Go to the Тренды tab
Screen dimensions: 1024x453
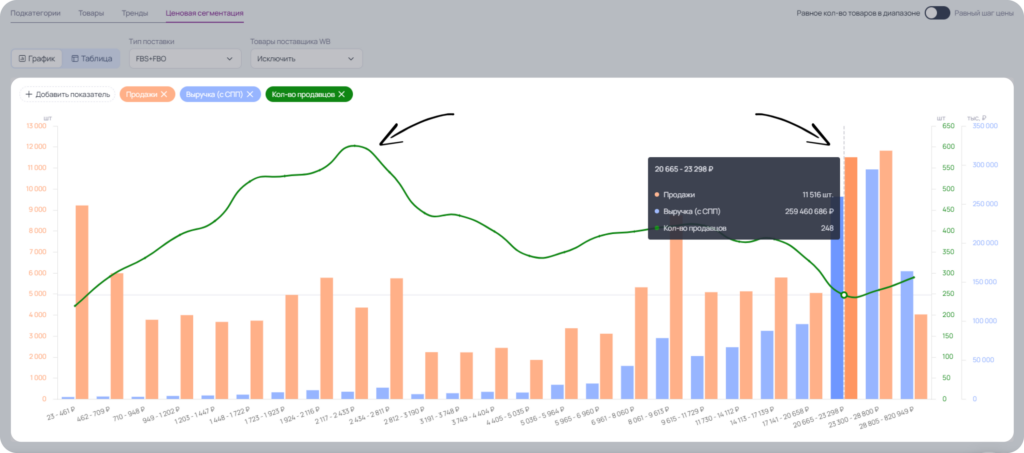point(135,13)
